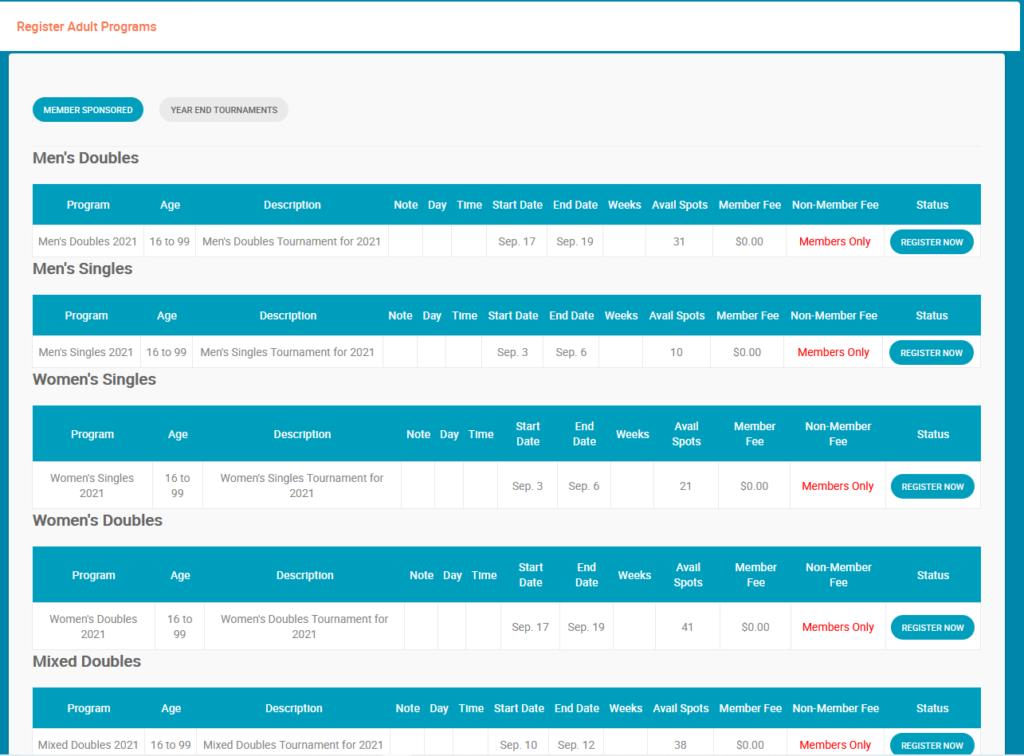Viewport: 1024px width, 756px height.
Task: Select the Women's Doubles section heading
Action: 97,520
